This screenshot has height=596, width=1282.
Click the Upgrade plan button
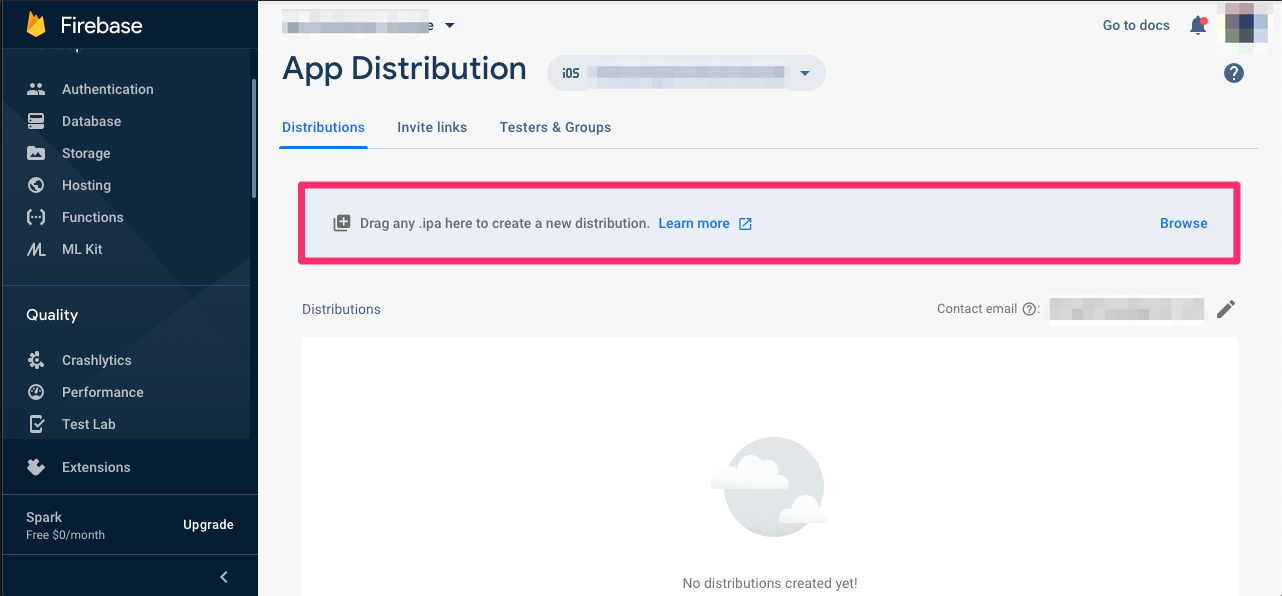point(208,525)
